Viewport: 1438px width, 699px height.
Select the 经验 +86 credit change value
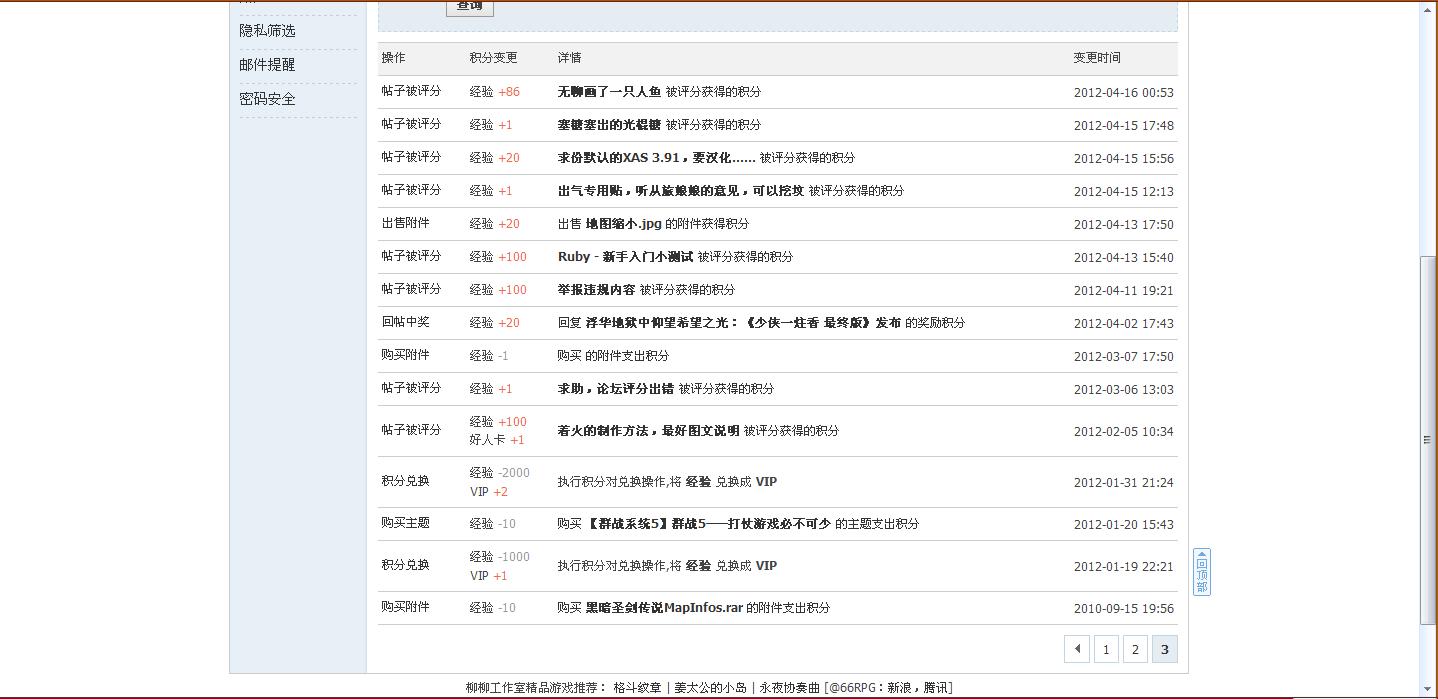tap(495, 92)
